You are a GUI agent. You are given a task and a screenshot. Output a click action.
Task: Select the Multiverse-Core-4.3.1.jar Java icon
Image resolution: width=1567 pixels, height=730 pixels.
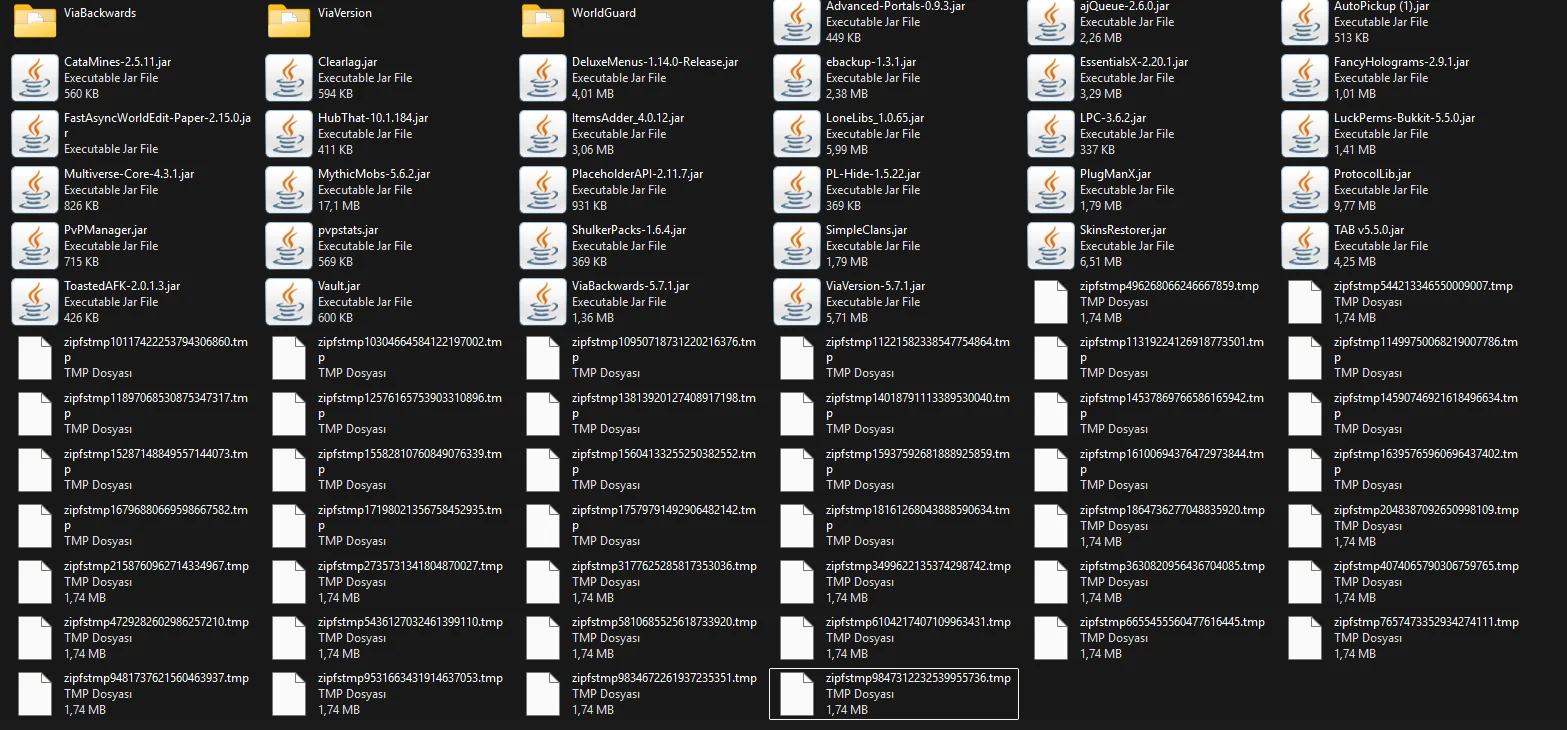[x=35, y=190]
